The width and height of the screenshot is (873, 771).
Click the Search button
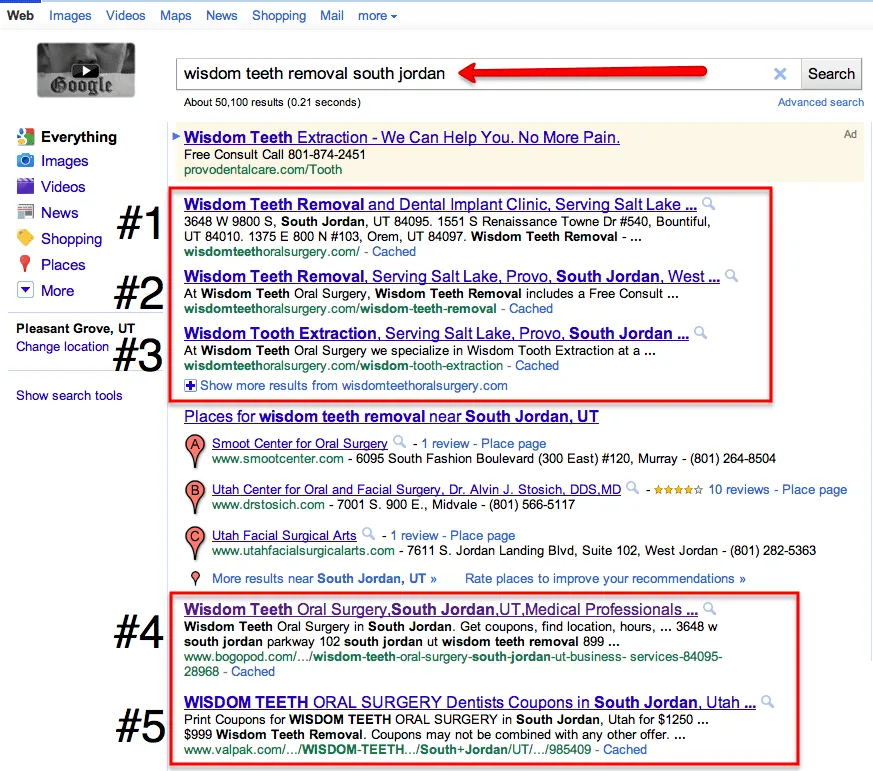831,74
